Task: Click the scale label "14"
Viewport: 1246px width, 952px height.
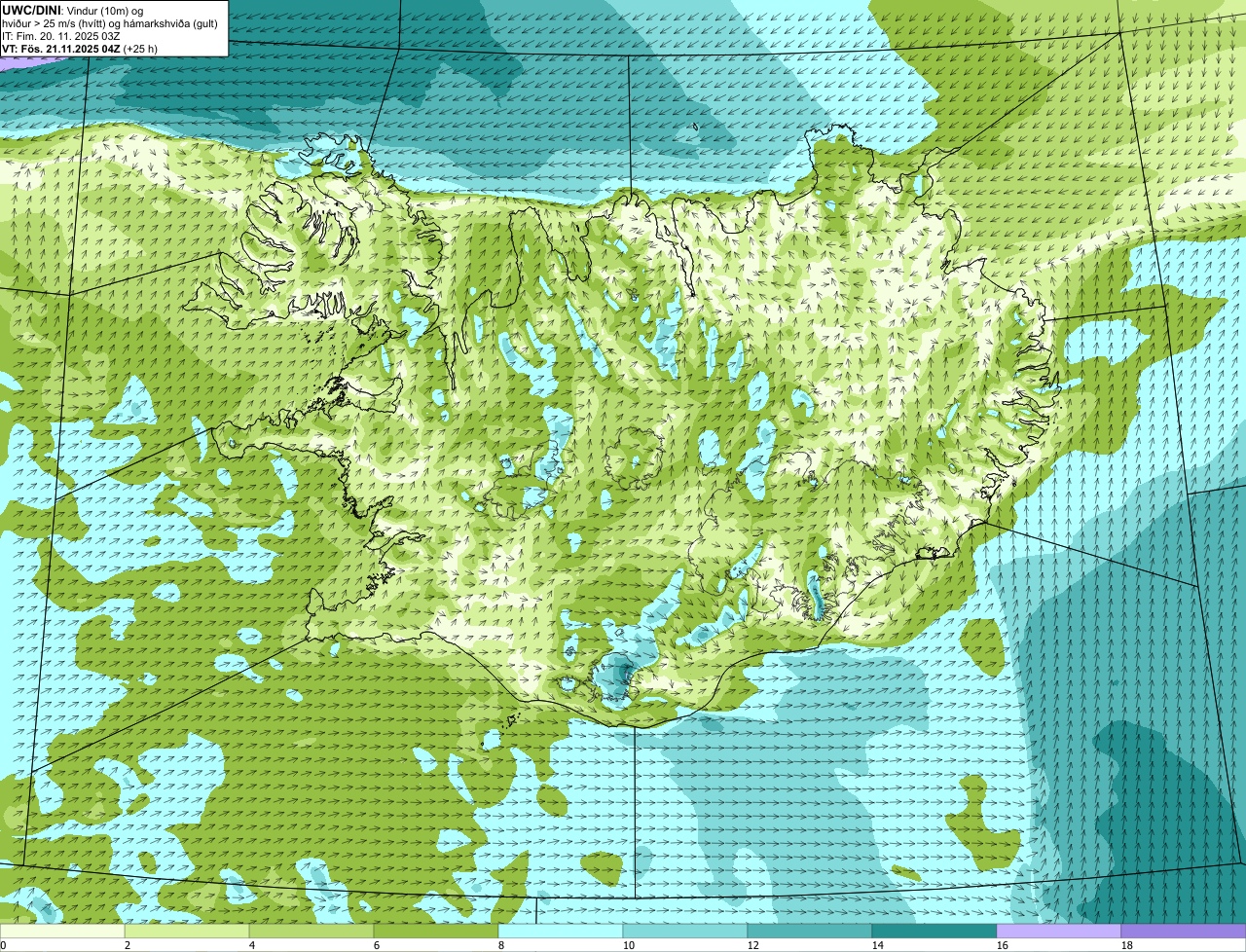Action: click(878, 945)
